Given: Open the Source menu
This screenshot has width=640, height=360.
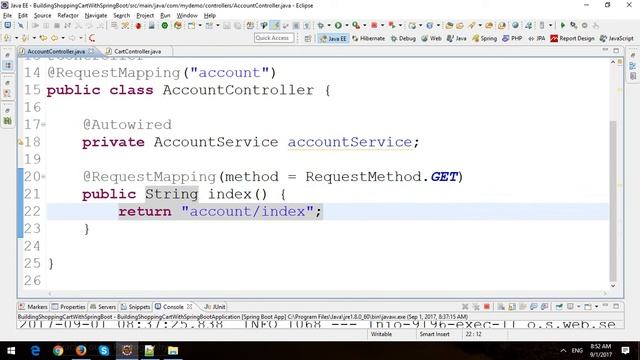Looking at the screenshot, I should click(x=42, y=16).
